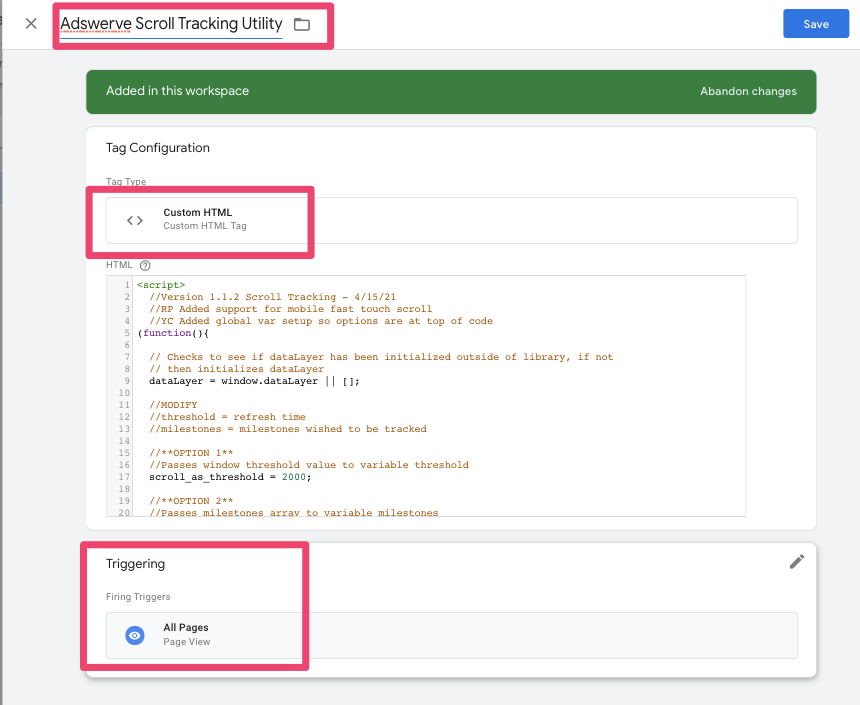Screen dimensions: 860x705
Task: Click line number 17 in gutter
Action: point(124,477)
